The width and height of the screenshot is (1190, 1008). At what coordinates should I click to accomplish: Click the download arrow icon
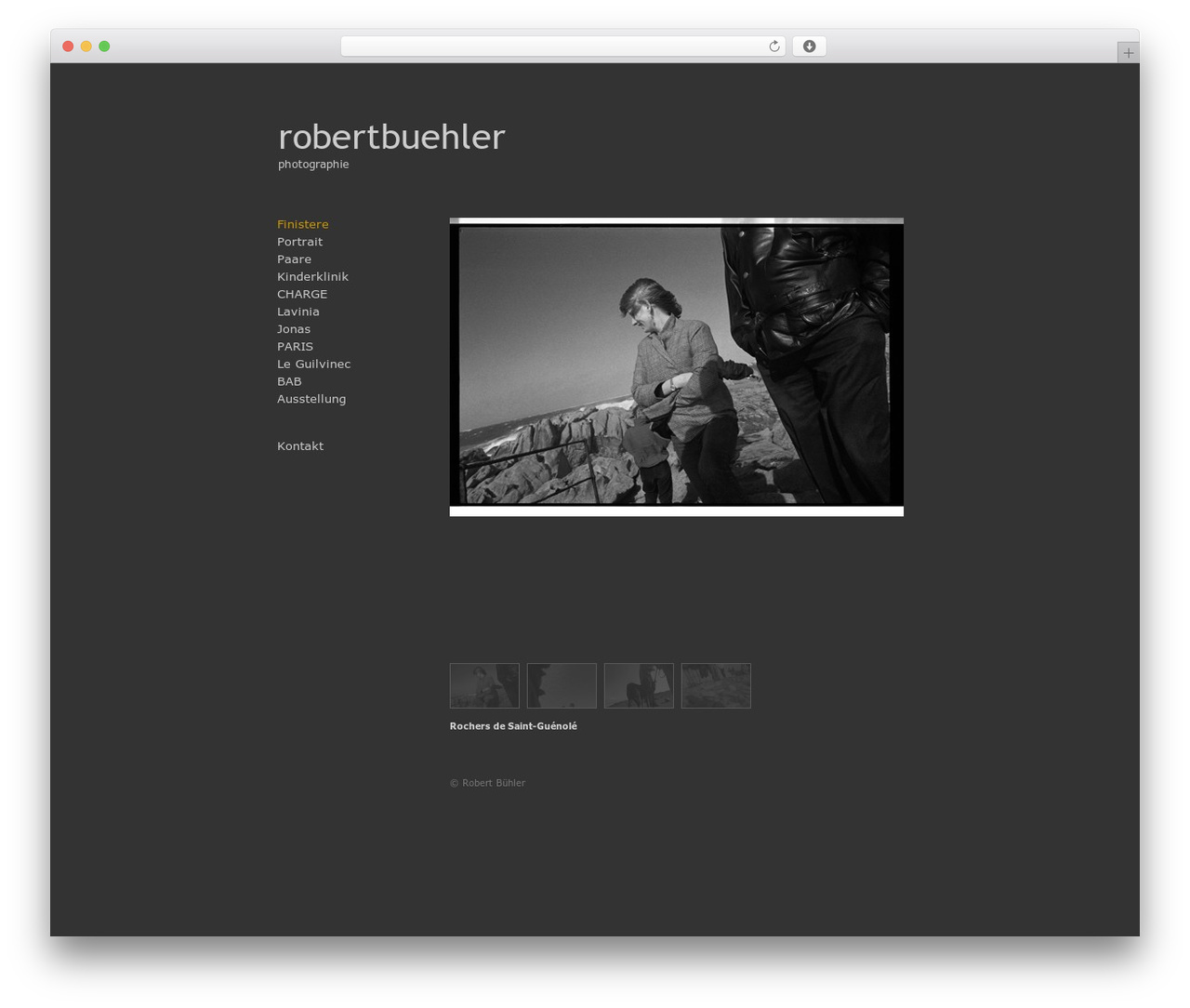[809, 46]
